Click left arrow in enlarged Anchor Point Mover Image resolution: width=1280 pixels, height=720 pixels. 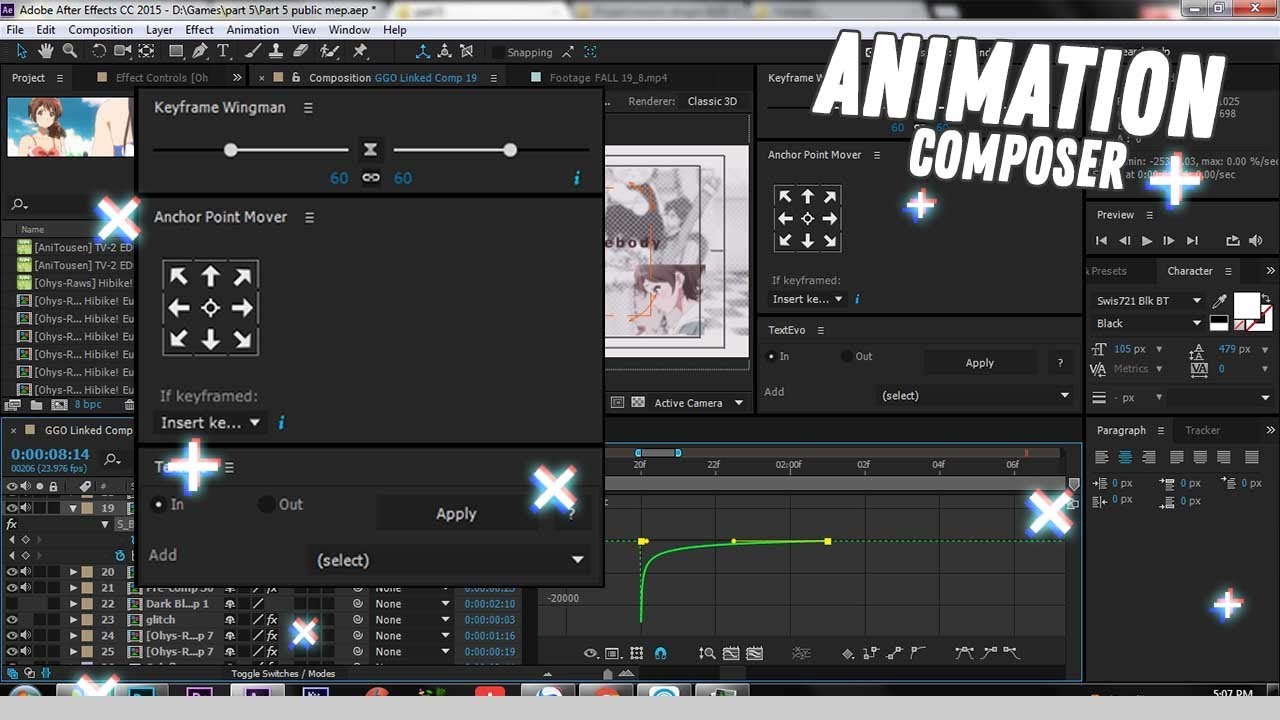179,308
